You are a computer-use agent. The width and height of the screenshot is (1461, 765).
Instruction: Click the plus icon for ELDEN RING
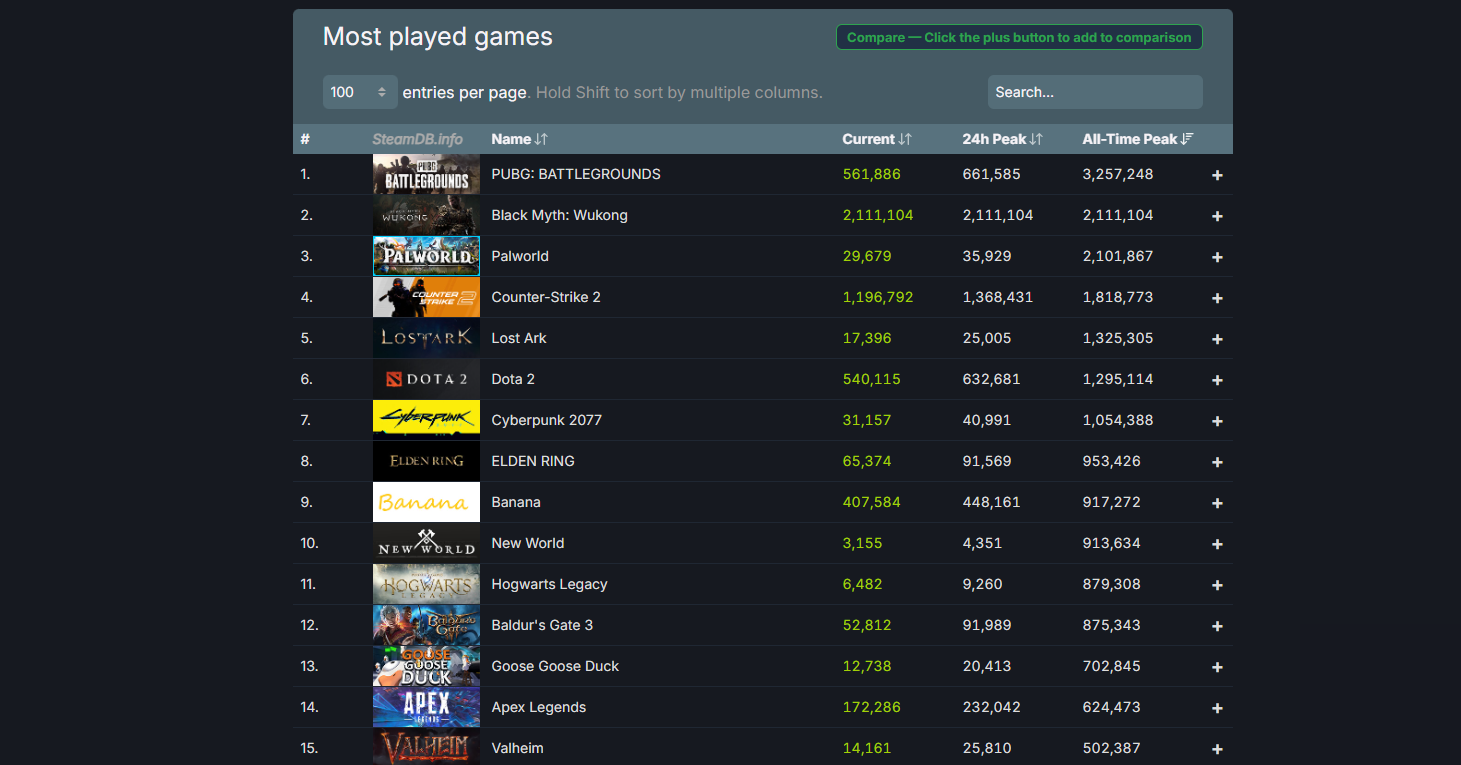(1217, 462)
